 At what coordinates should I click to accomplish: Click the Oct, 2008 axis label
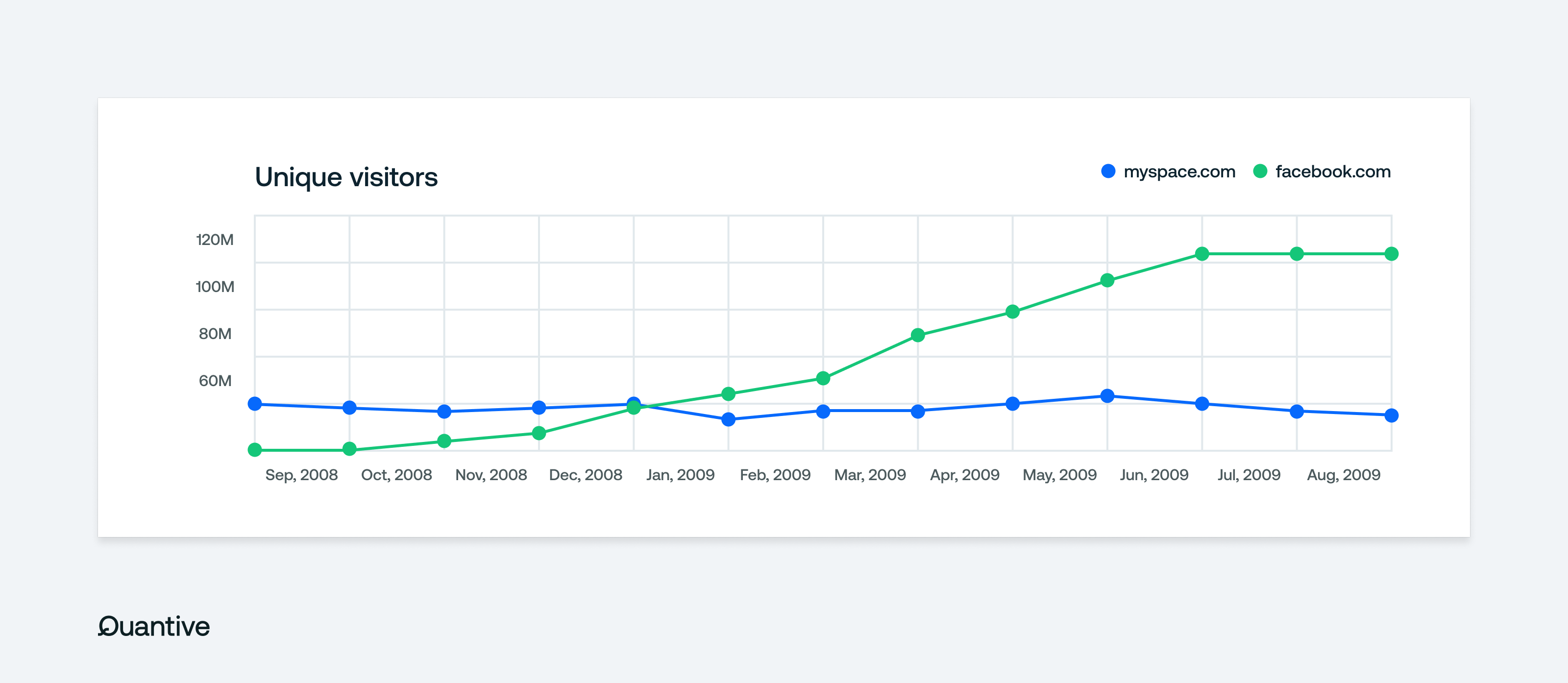(x=396, y=475)
